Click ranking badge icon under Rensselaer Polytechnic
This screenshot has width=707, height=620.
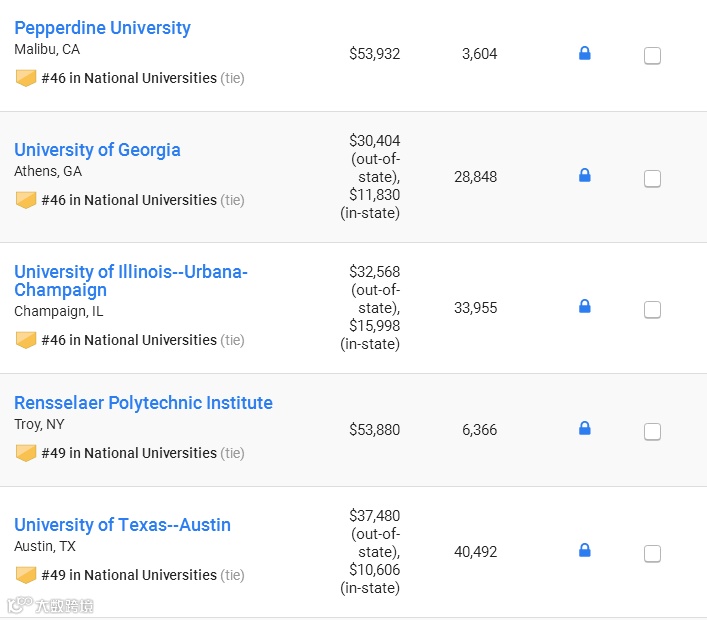pyautogui.click(x=26, y=453)
